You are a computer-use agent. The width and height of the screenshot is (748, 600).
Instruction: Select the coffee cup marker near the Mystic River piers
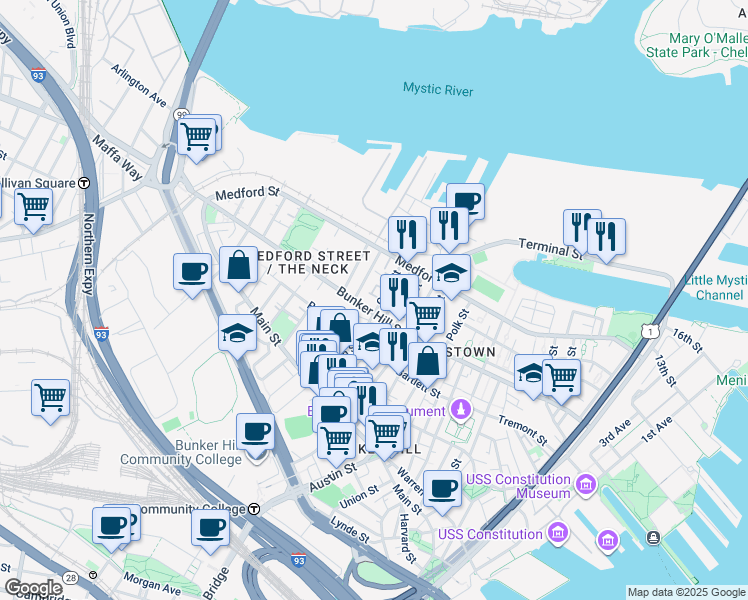coord(468,200)
